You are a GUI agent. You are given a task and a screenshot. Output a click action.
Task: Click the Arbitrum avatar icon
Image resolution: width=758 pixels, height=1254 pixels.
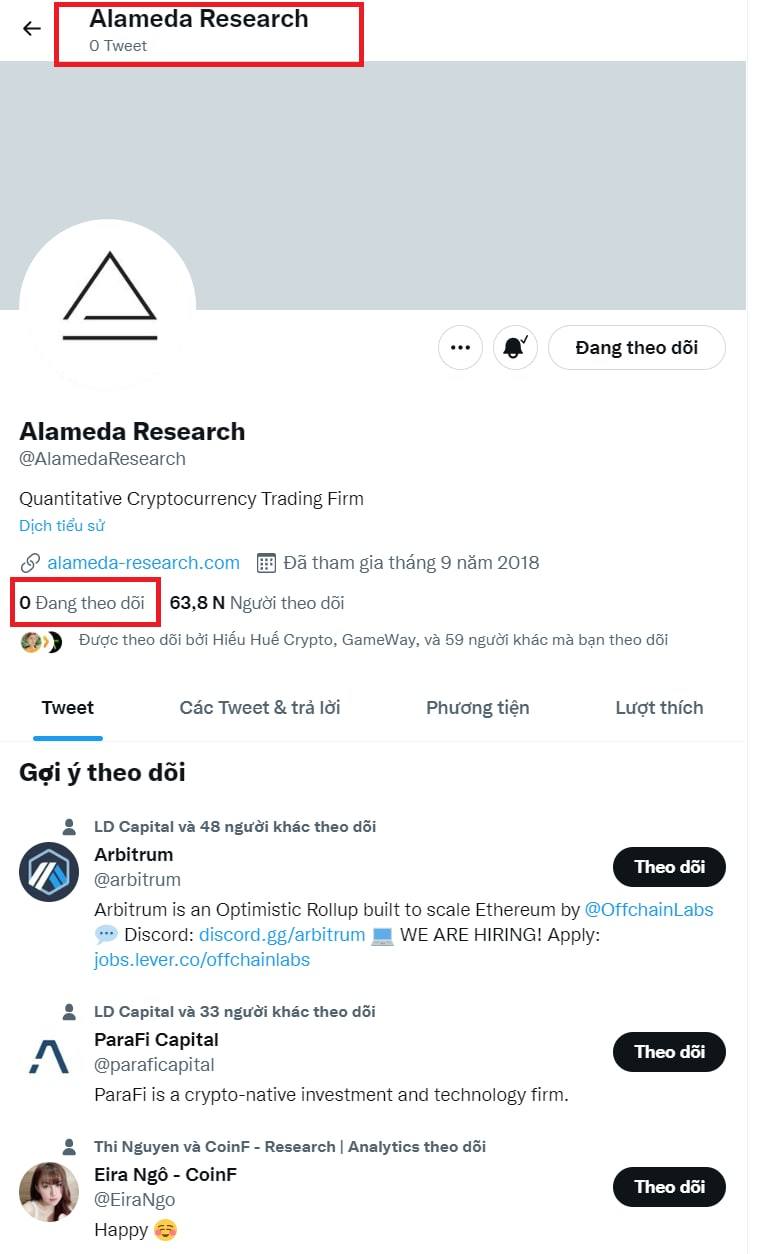click(49, 873)
